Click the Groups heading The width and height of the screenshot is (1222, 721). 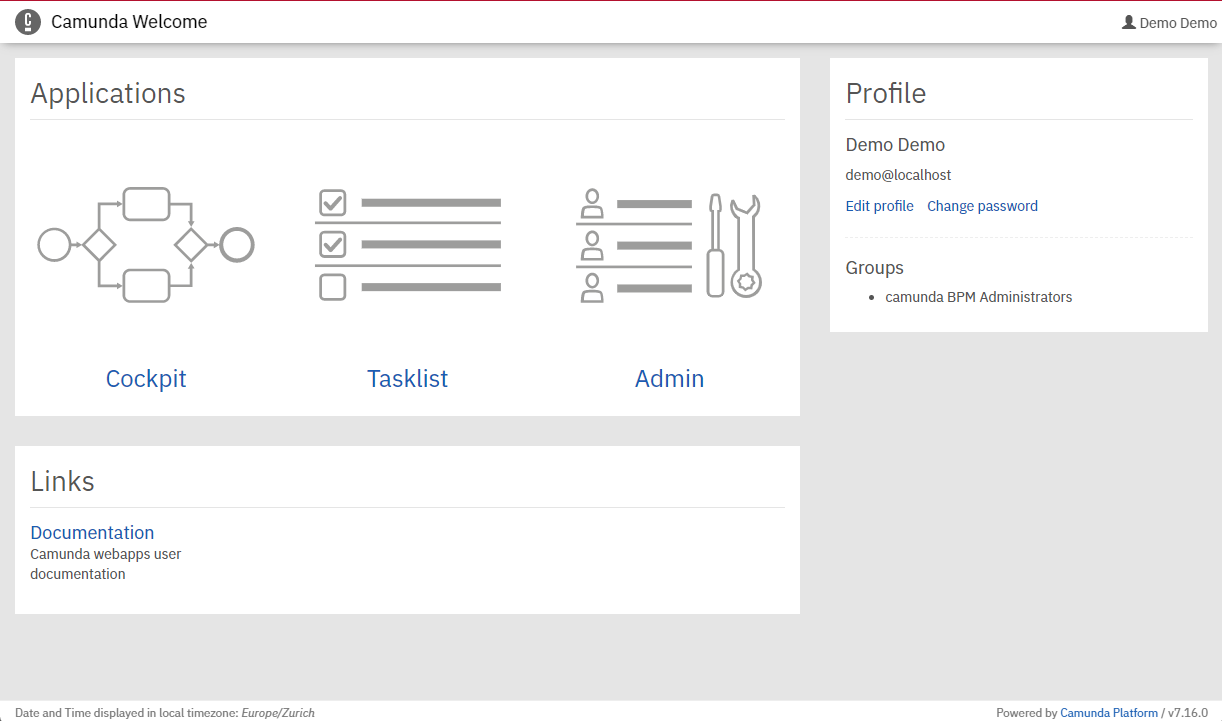875,268
